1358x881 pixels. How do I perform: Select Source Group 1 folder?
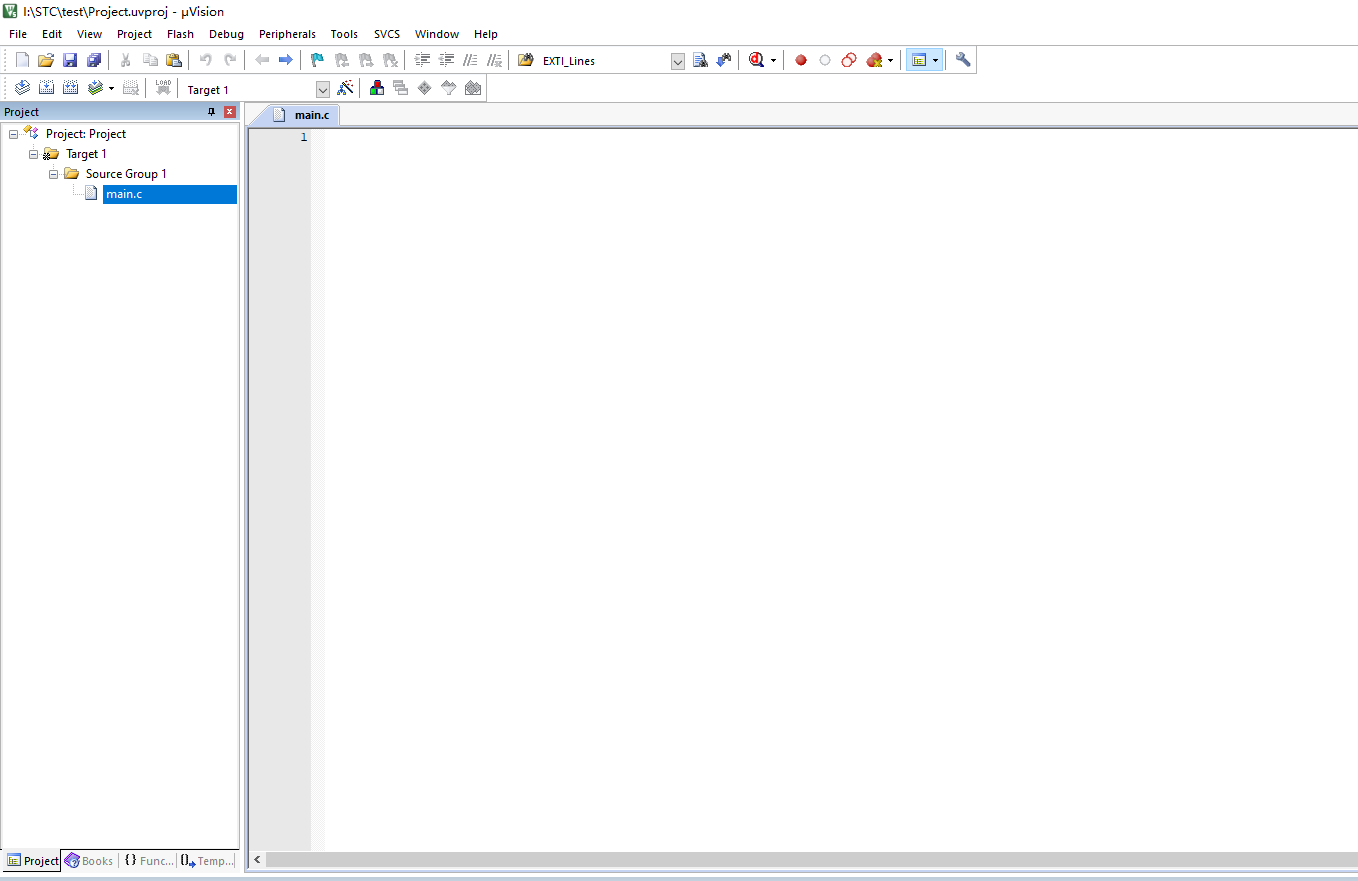coord(126,174)
